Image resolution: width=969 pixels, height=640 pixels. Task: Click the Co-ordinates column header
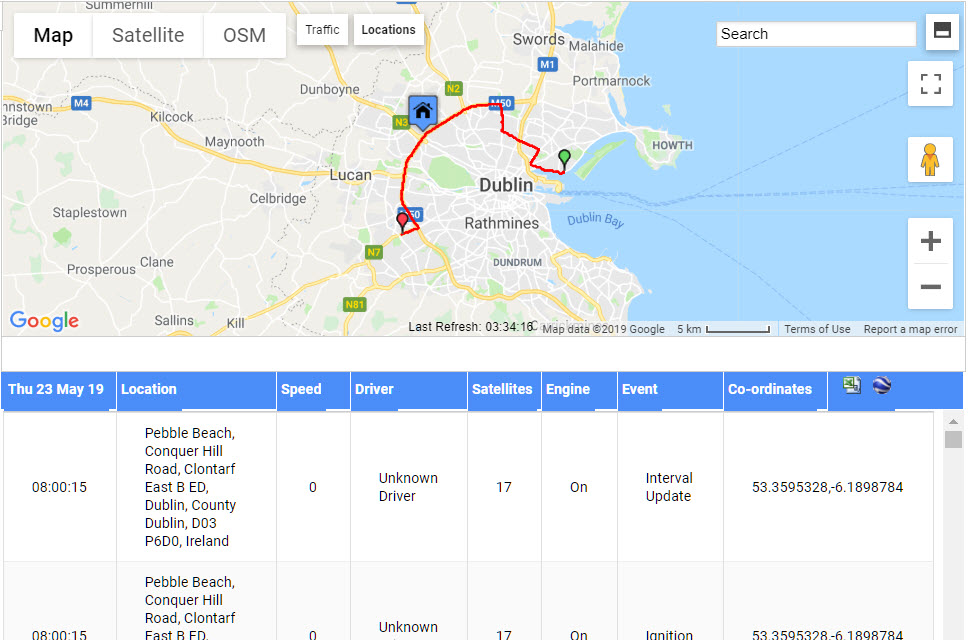[x=776, y=390]
